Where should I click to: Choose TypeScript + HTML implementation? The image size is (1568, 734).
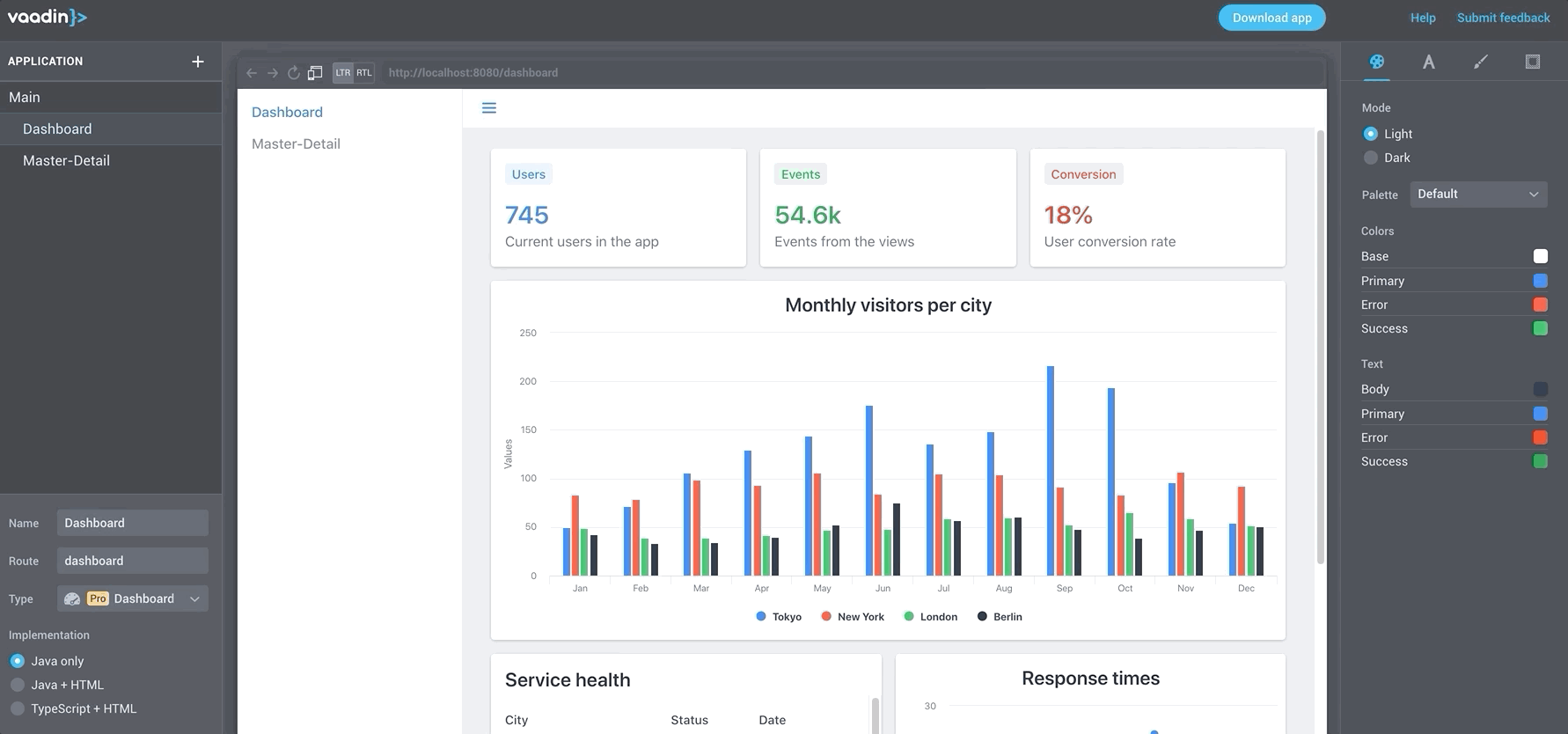[17, 708]
